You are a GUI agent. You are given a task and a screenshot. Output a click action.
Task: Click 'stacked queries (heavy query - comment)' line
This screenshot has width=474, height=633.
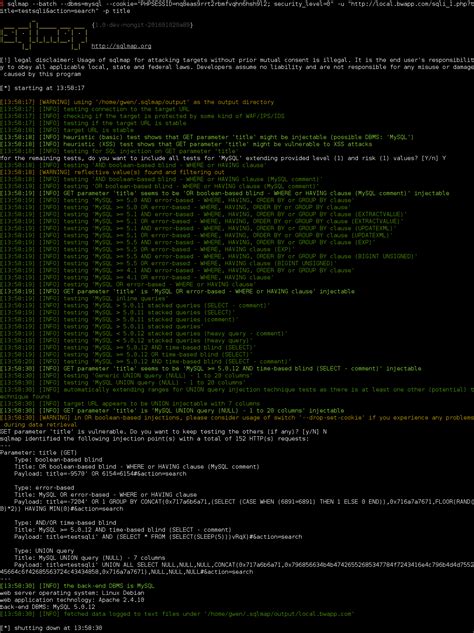pos(144,334)
